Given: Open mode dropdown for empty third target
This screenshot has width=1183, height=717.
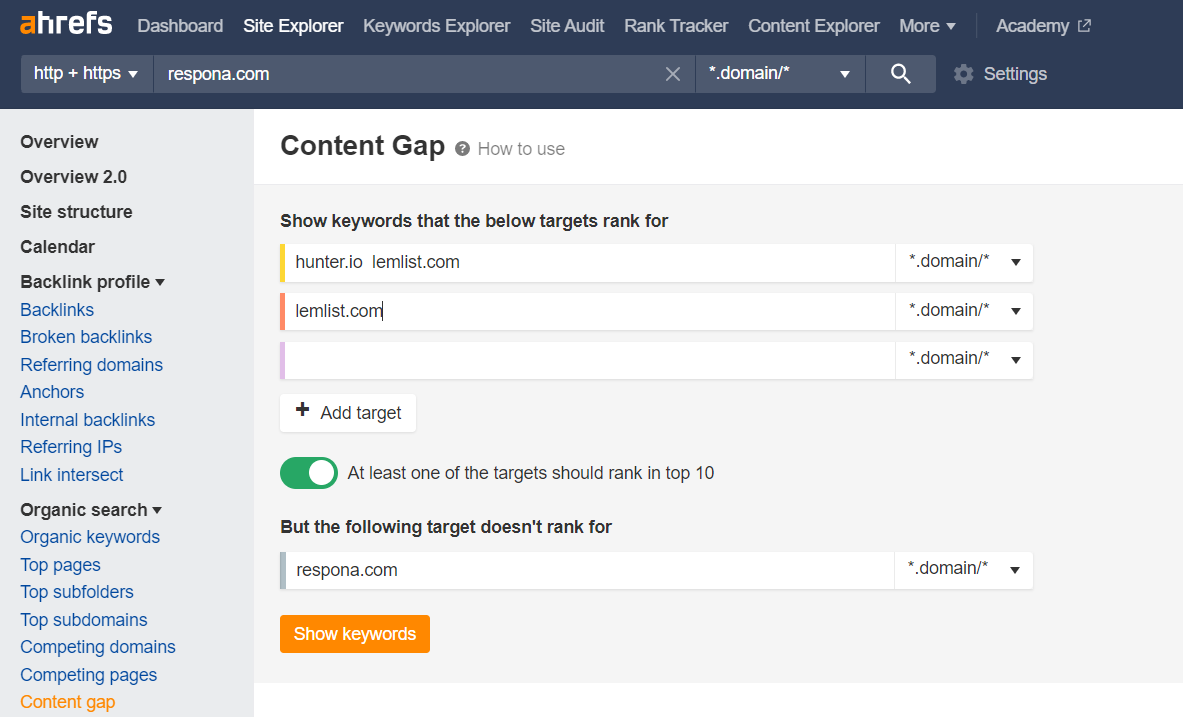Looking at the screenshot, I should click(964, 359).
